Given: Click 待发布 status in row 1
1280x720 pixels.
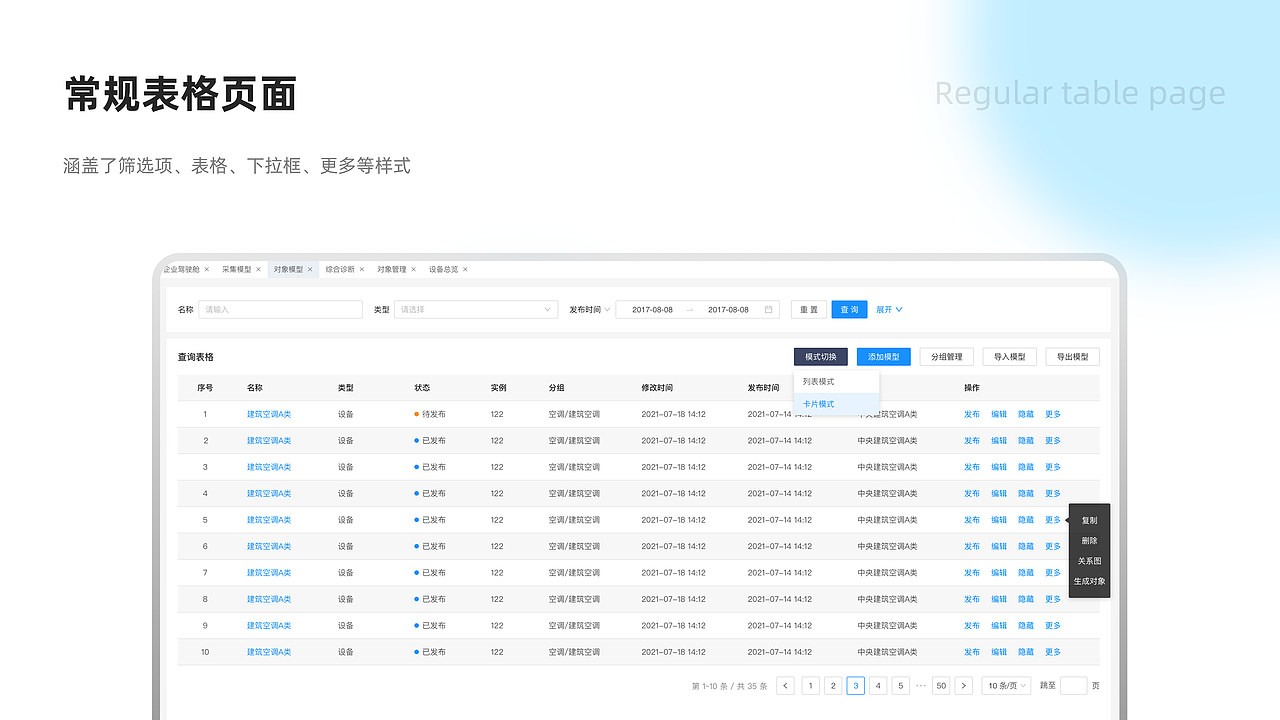Looking at the screenshot, I should [430, 414].
